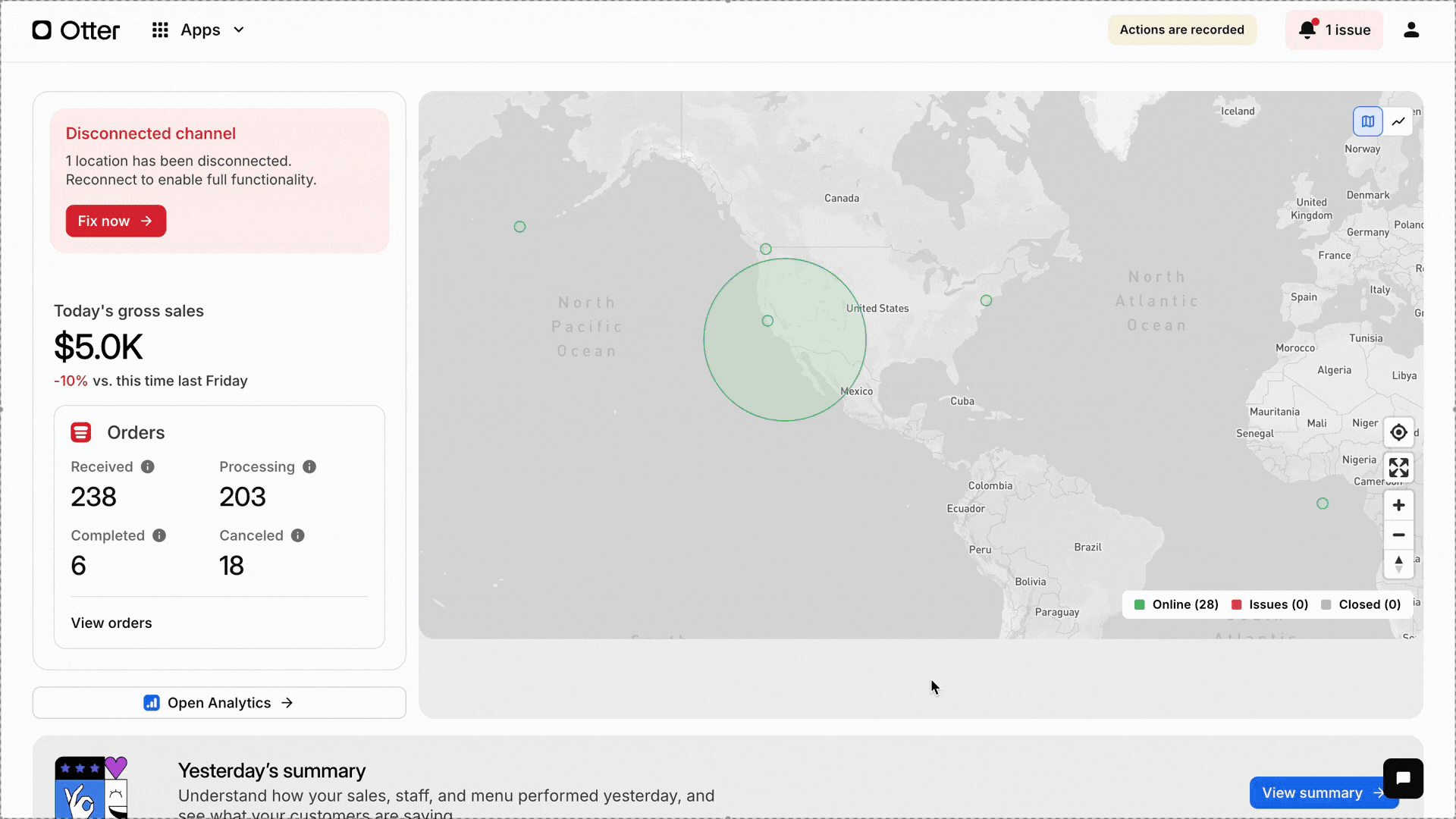Click the Fix now button
The image size is (1456, 819).
(x=116, y=221)
